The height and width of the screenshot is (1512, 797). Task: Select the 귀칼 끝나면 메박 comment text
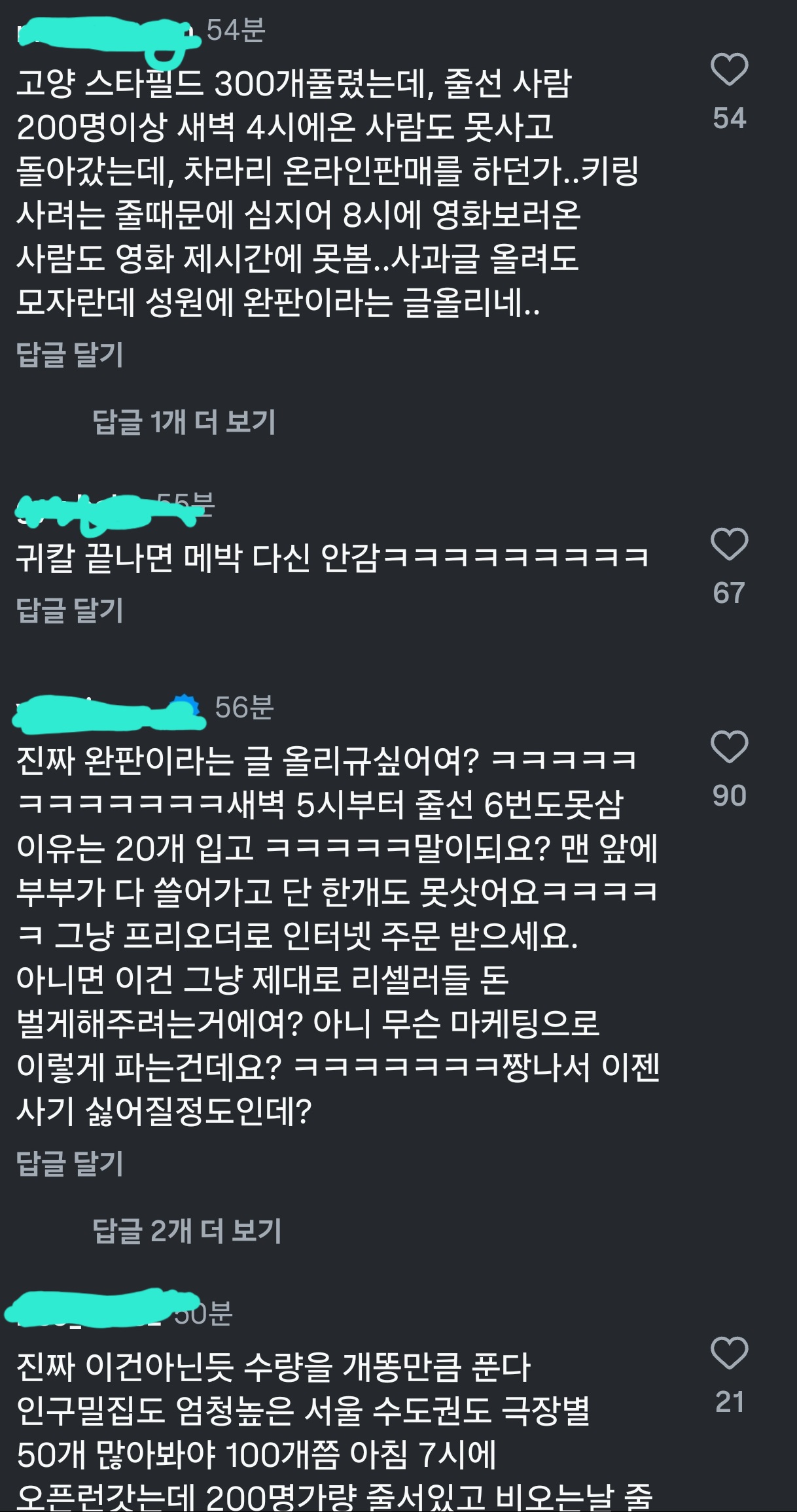pyautogui.click(x=332, y=558)
